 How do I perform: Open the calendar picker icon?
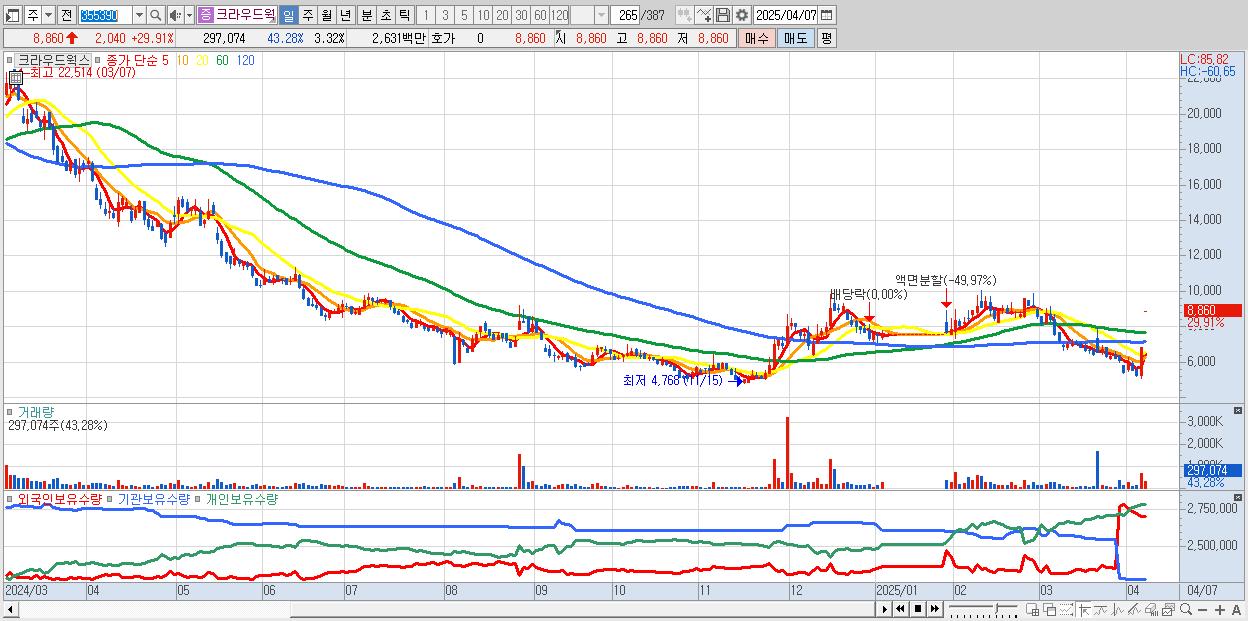pos(827,15)
